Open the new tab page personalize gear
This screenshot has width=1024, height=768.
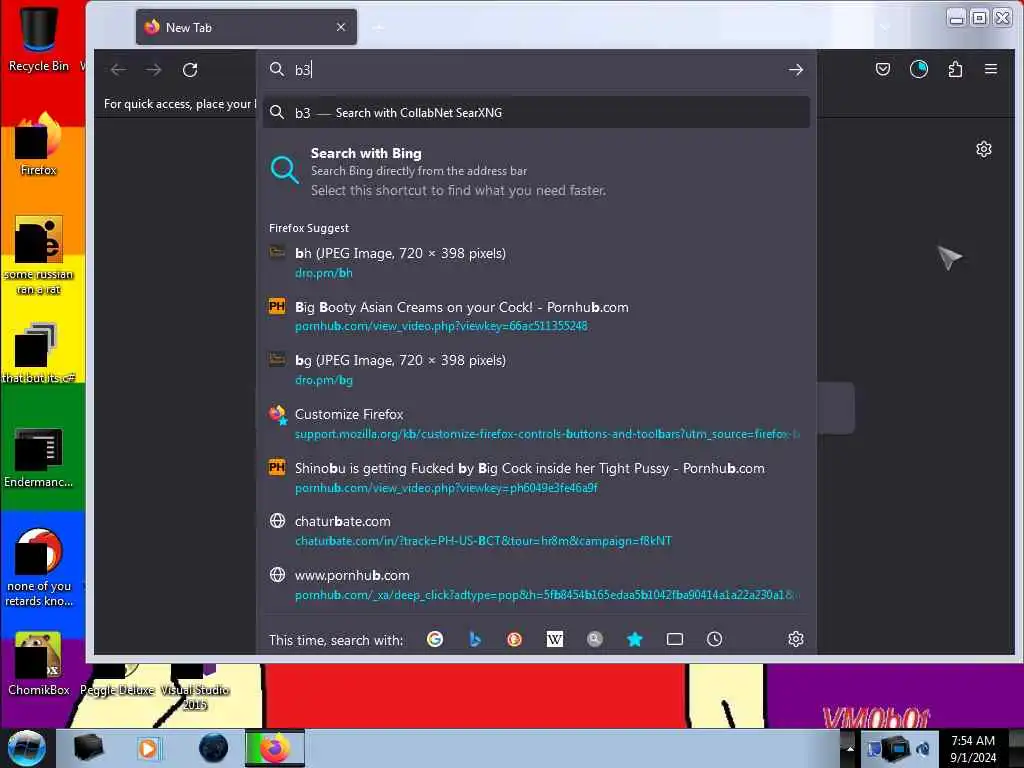pos(984,150)
